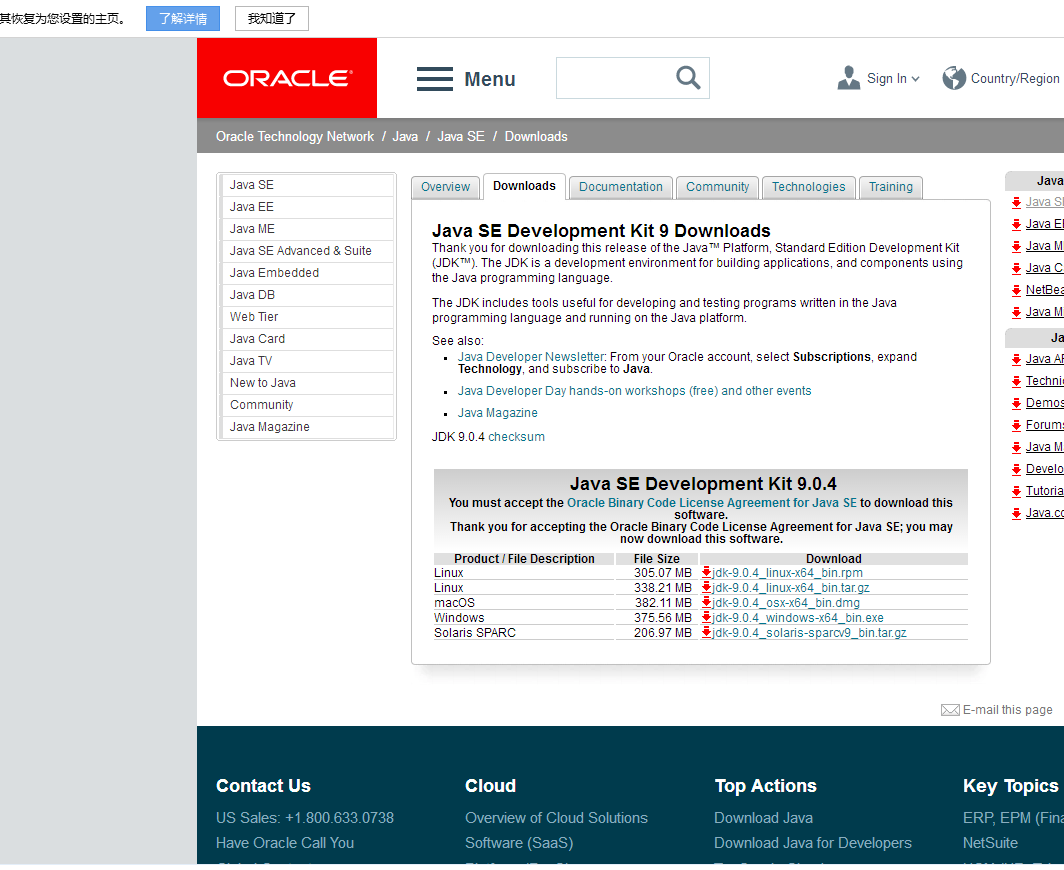
Task: Open the hamburger Menu icon
Action: (x=435, y=79)
